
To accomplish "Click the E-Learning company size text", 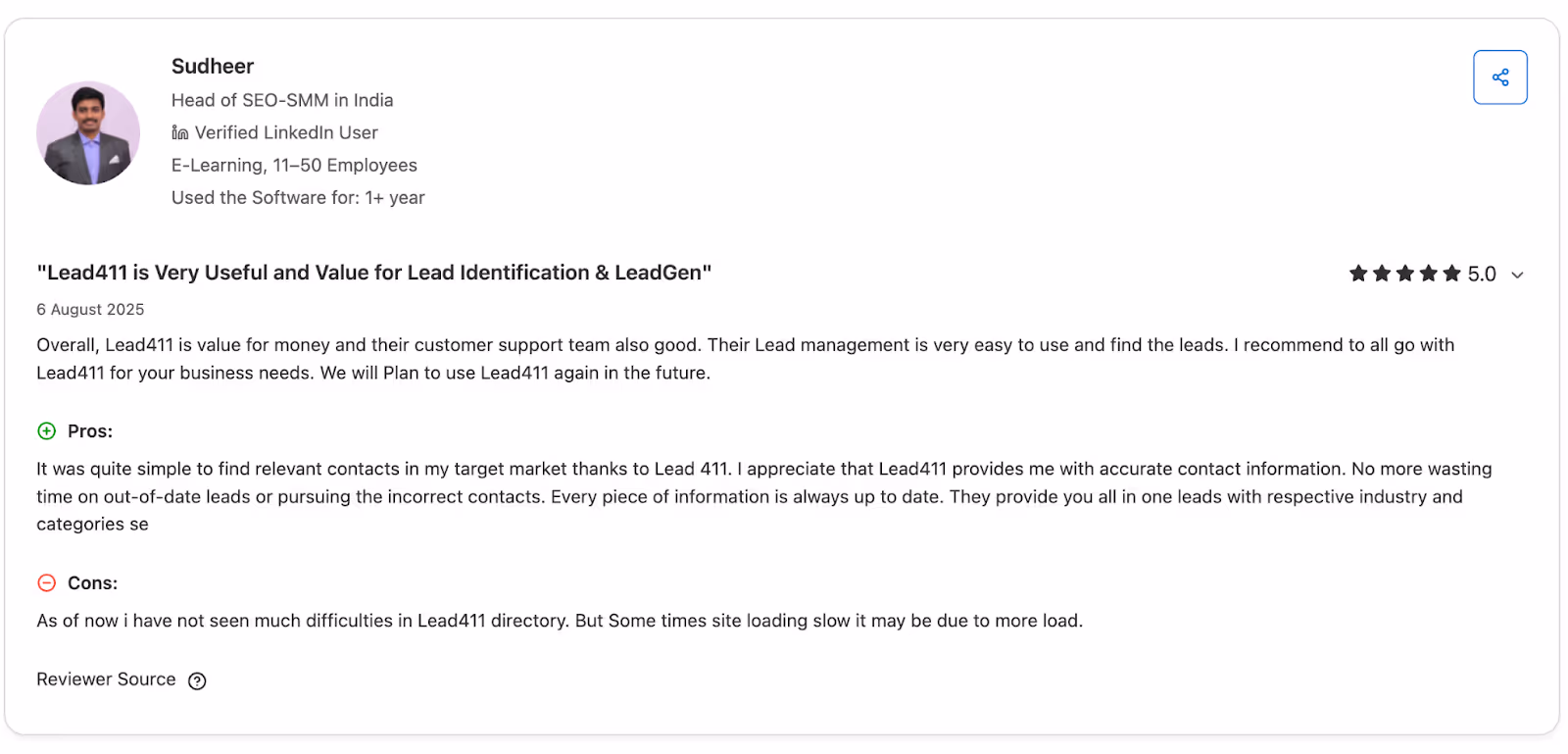I will 293,165.
